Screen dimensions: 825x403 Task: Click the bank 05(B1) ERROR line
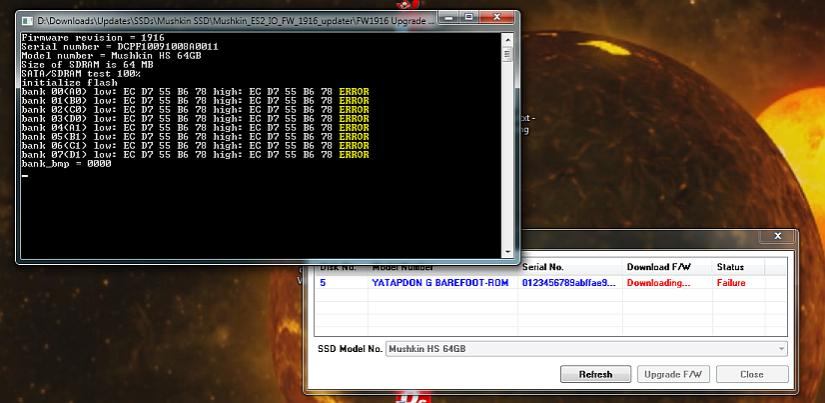[x=195, y=137]
